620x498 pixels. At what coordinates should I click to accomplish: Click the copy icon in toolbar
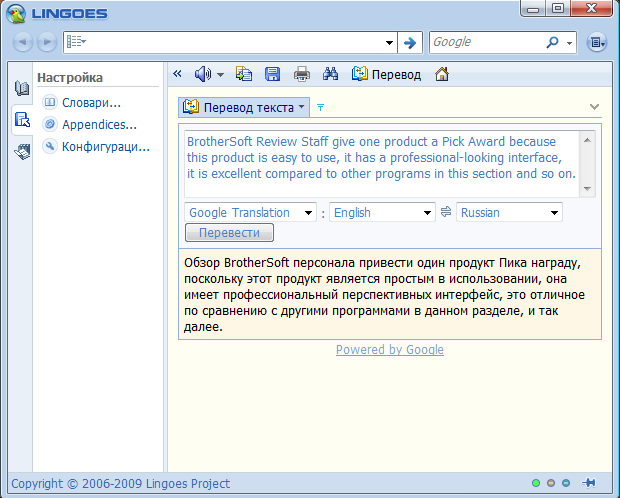pyautogui.click(x=244, y=74)
